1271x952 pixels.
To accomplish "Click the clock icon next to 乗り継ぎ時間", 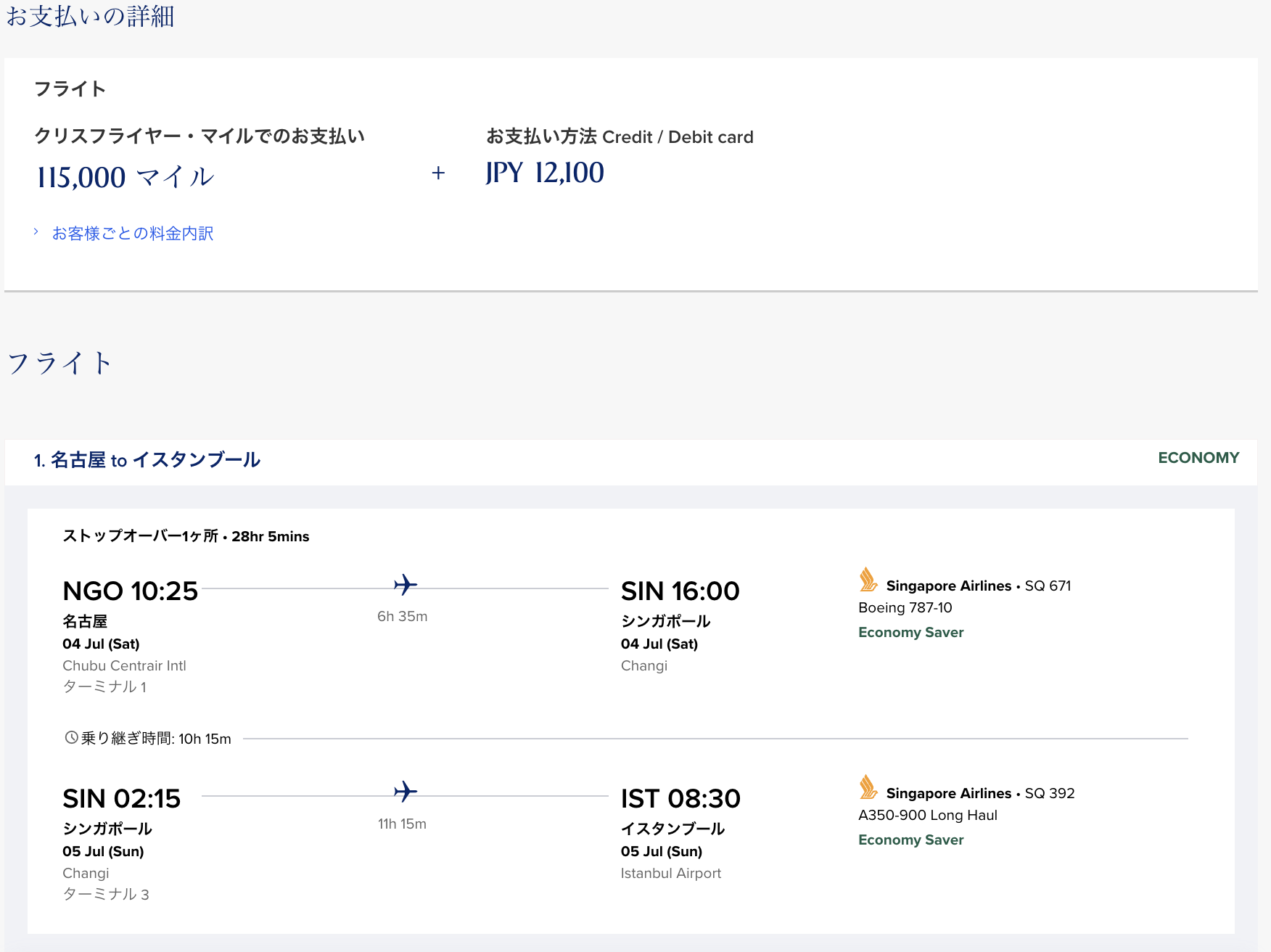I will (x=71, y=738).
